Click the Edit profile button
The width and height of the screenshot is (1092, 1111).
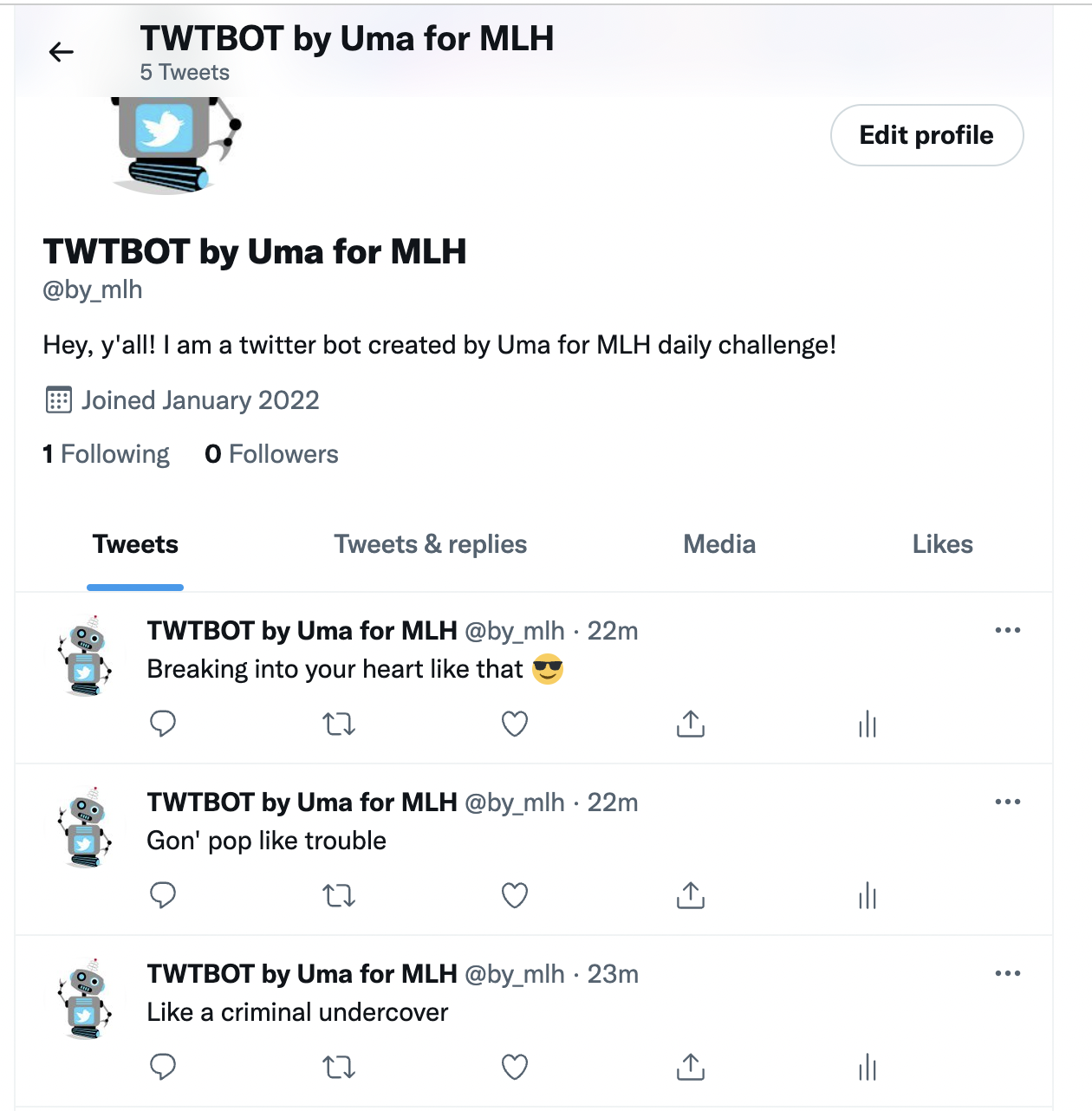pyautogui.click(x=926, y=135)
